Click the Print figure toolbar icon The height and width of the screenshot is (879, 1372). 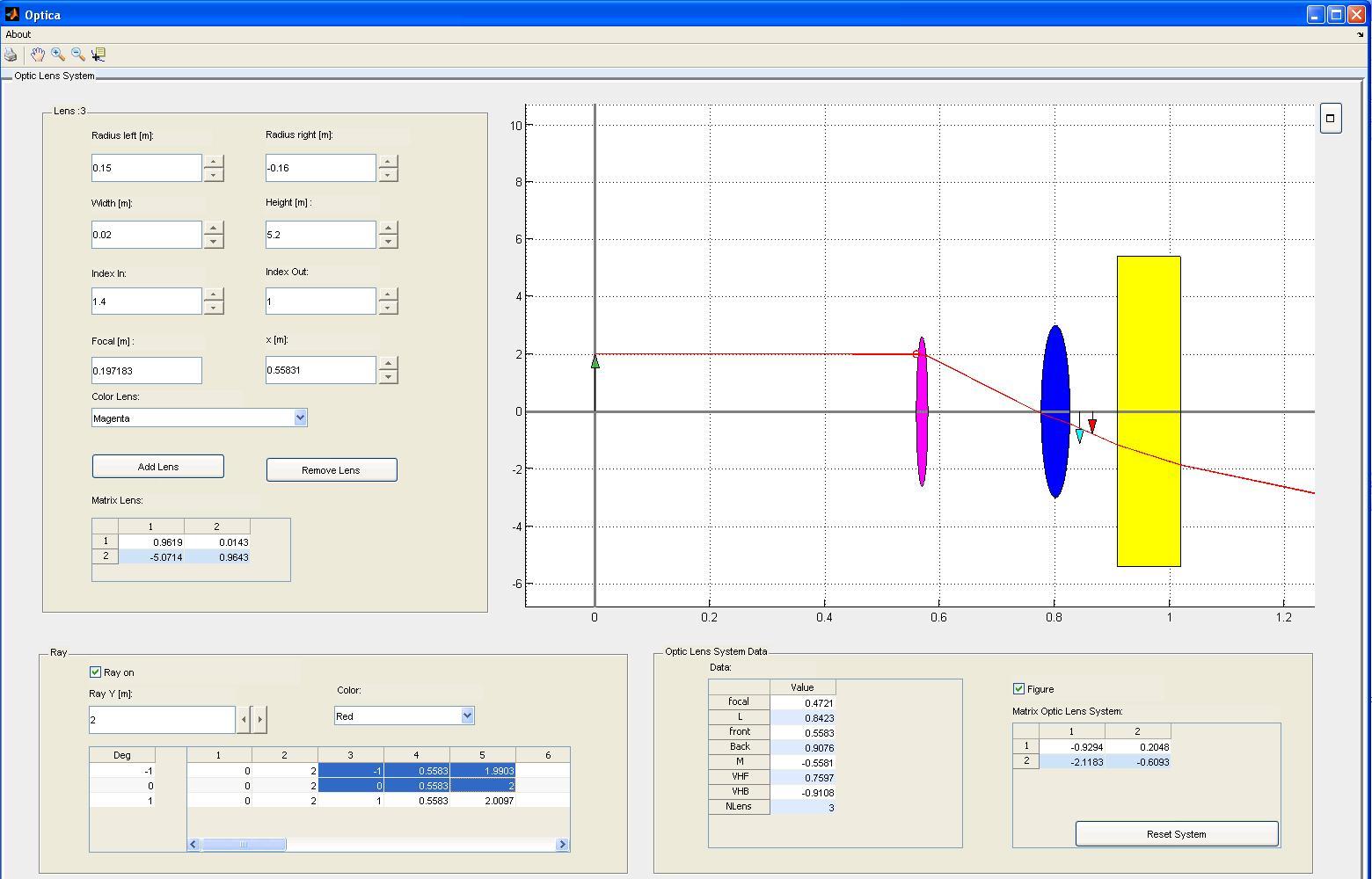click(11, 54)
